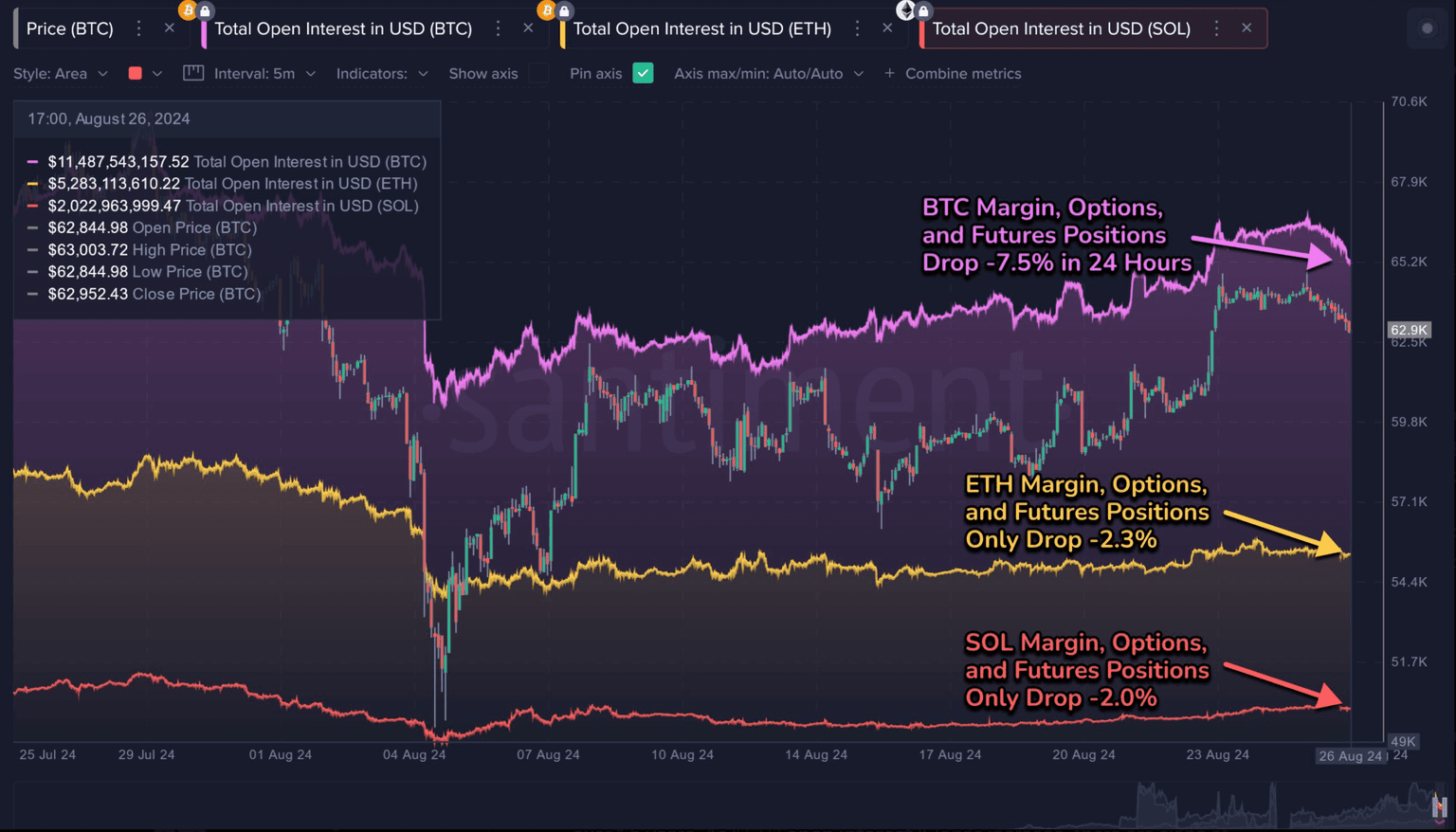Open options menu for Price (BTC) metric
The height and width of the screenshot is (832, 1456).
[139, 28]
